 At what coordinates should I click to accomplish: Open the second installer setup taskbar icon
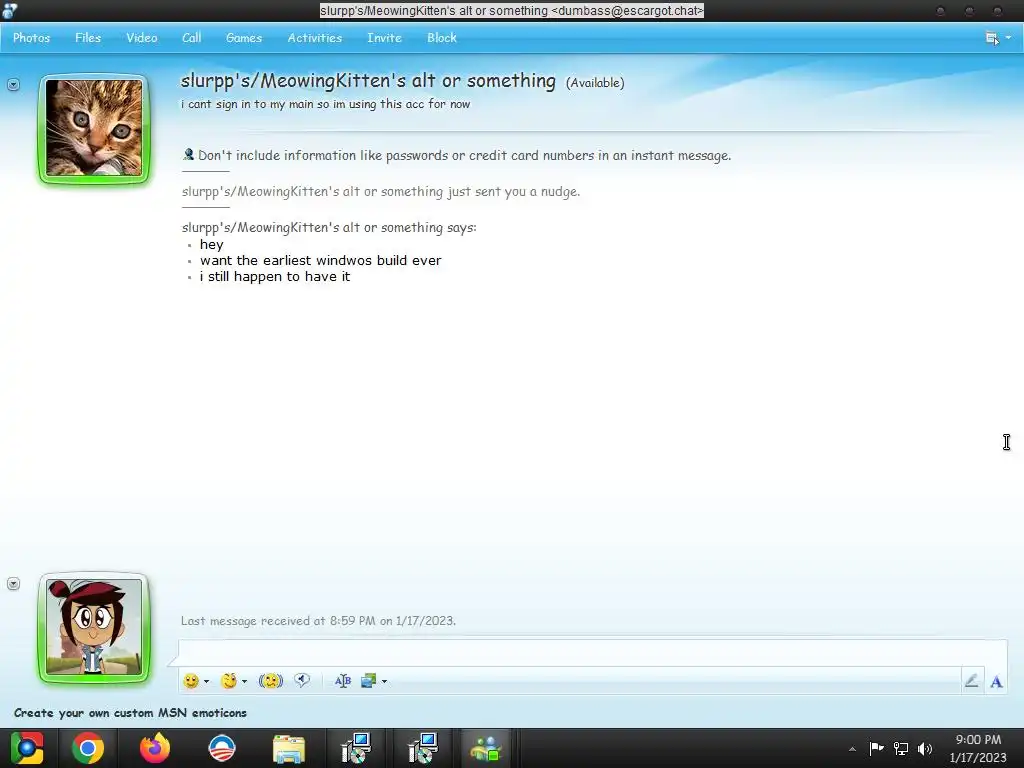tap(423, 748)
